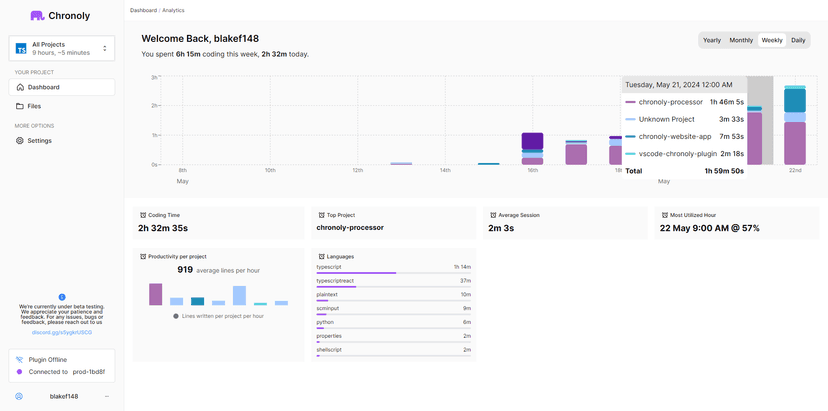Click the Total 1h 59m 50s tooltip row
828x411 pixels.
[x=684, y=171]
